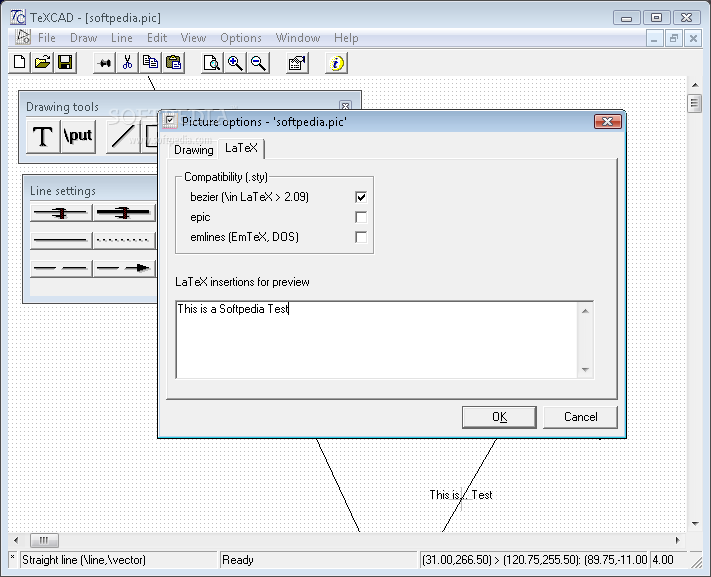Image resolution: width=711 pixels, height=577 pixels.
Task: Enable the emlines (EmTeX, DOS) checkbox
Action: [x=361, y=237]
